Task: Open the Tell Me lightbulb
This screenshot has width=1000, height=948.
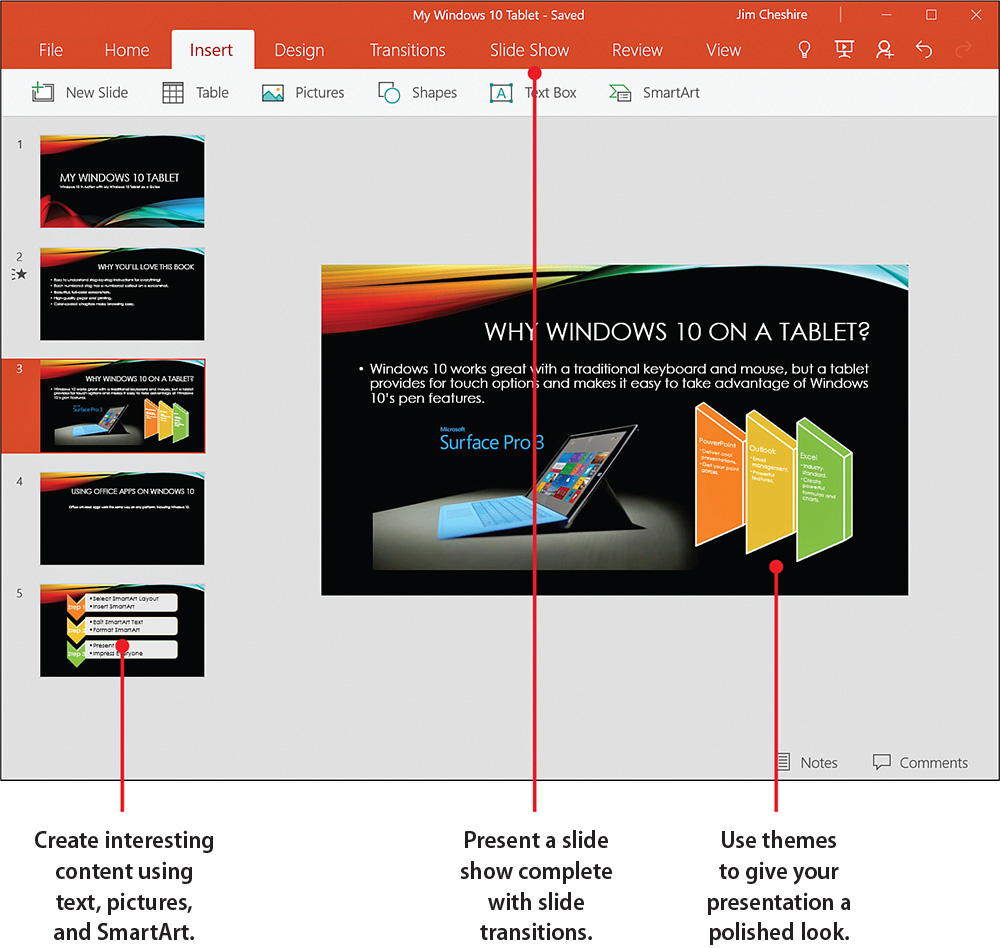Action: point(804,49)
